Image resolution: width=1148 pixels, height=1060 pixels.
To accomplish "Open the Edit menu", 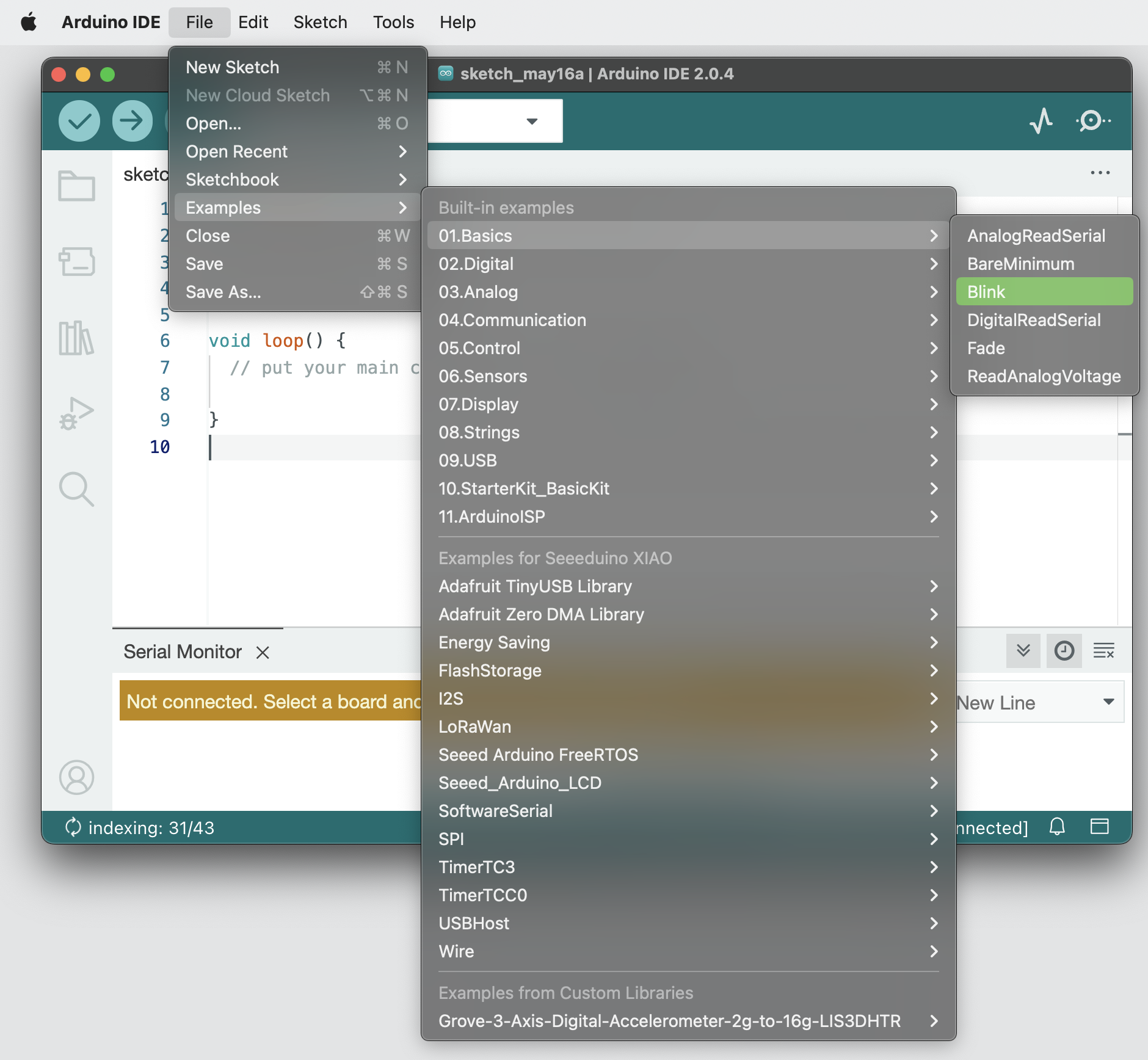I will click(x=253, y=23).
